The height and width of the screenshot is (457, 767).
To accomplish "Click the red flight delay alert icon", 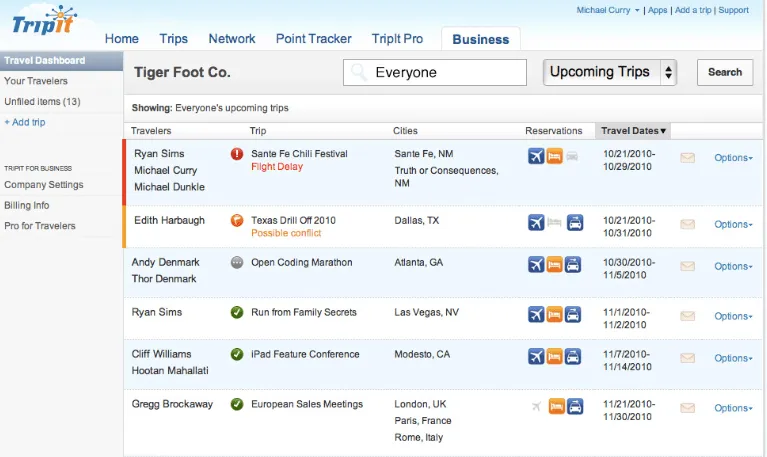I will coord(237,154).
